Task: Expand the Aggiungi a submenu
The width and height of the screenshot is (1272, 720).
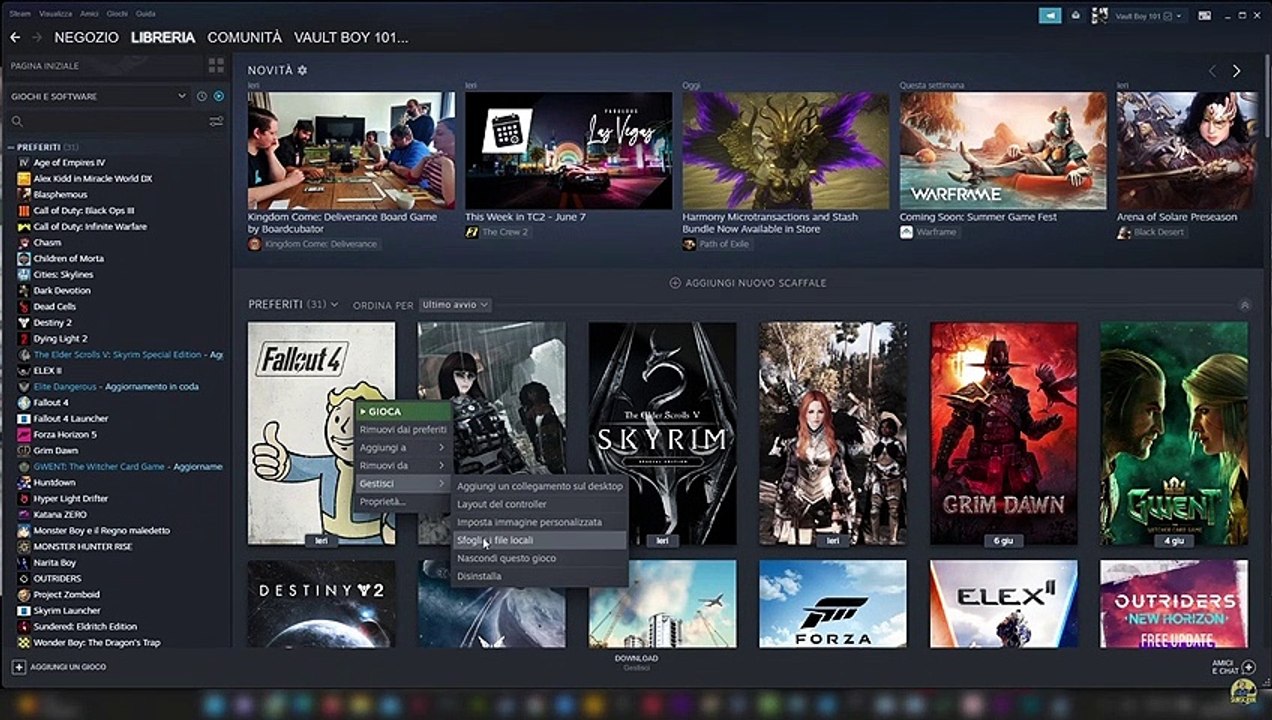Action: click(x=403, y=447)
